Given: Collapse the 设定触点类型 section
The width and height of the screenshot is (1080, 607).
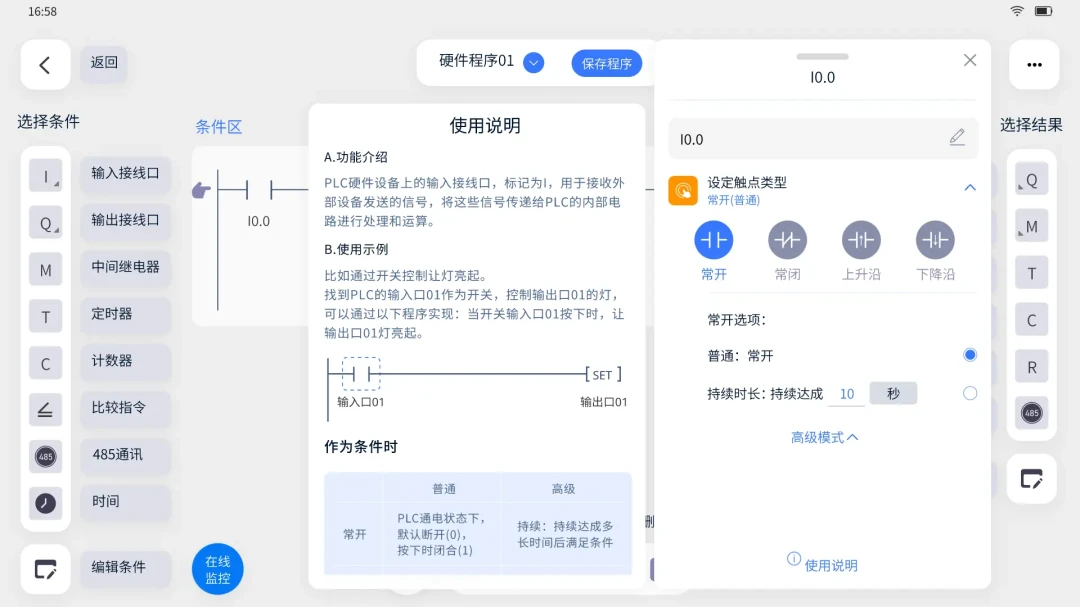Looking at the screenshot, I should tap(970, 187).
